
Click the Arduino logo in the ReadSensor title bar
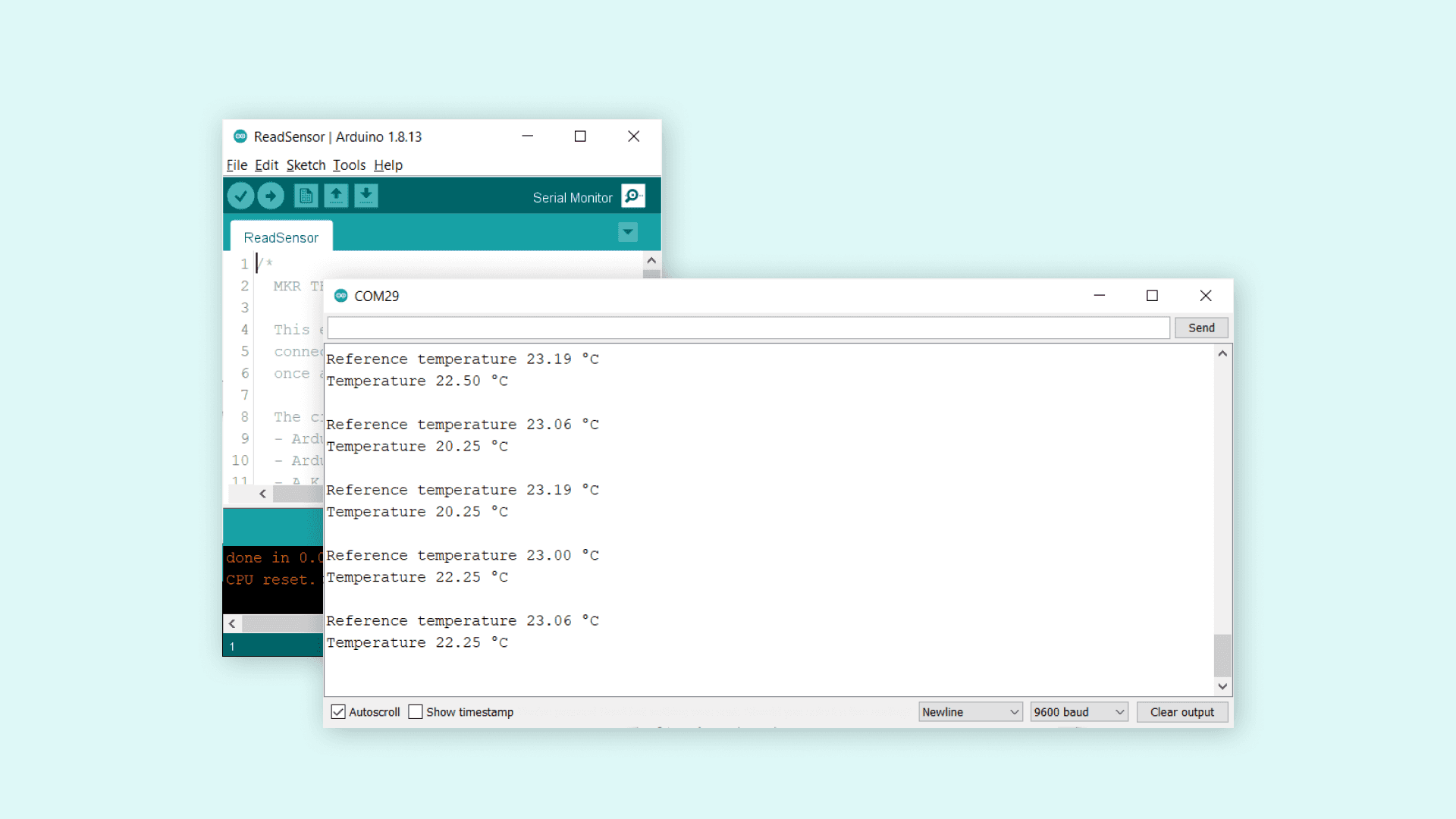(x=240, y=136)
